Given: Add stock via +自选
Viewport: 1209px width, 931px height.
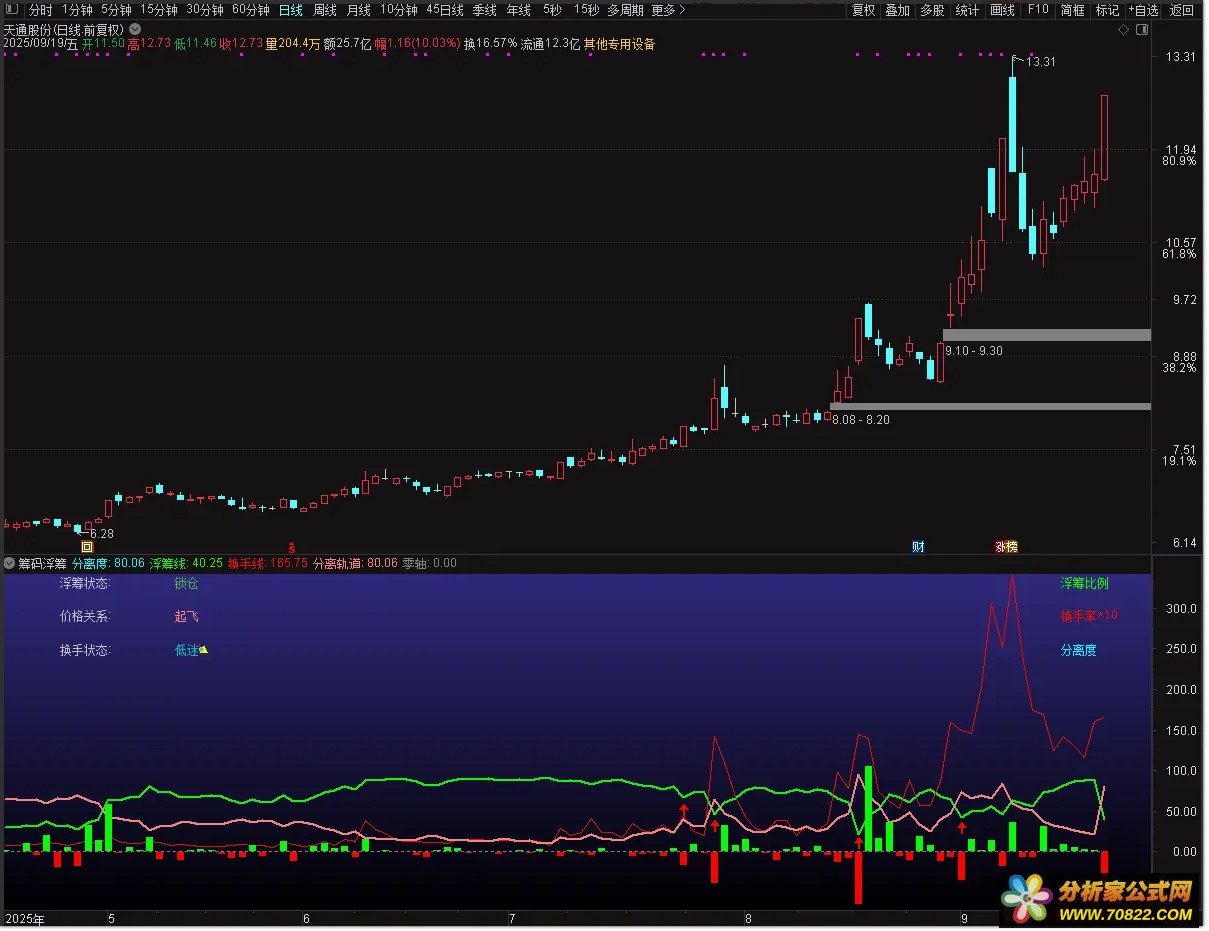Looking at the screenshot, I should click(x=1144, y=10).
